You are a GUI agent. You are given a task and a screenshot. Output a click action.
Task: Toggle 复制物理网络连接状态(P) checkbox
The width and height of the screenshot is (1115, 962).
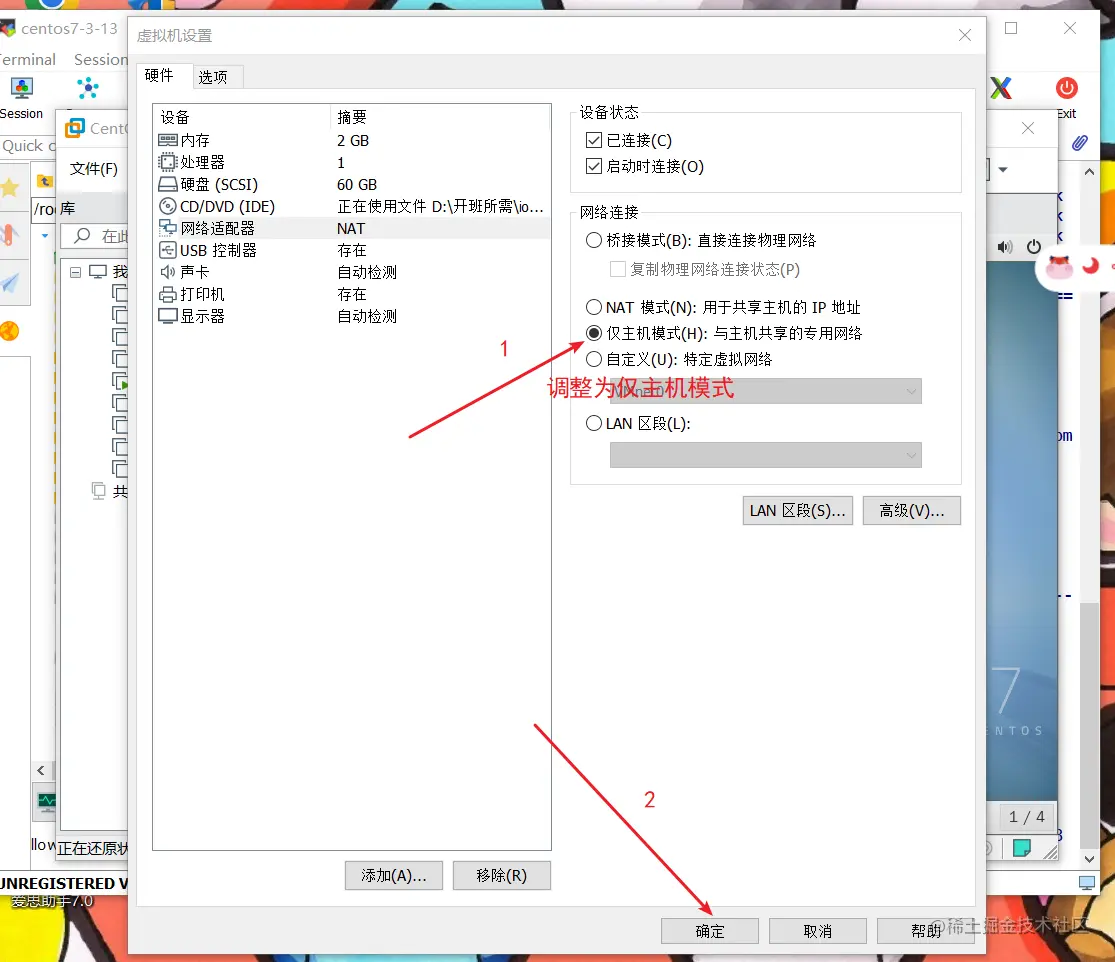click(618, 269)
